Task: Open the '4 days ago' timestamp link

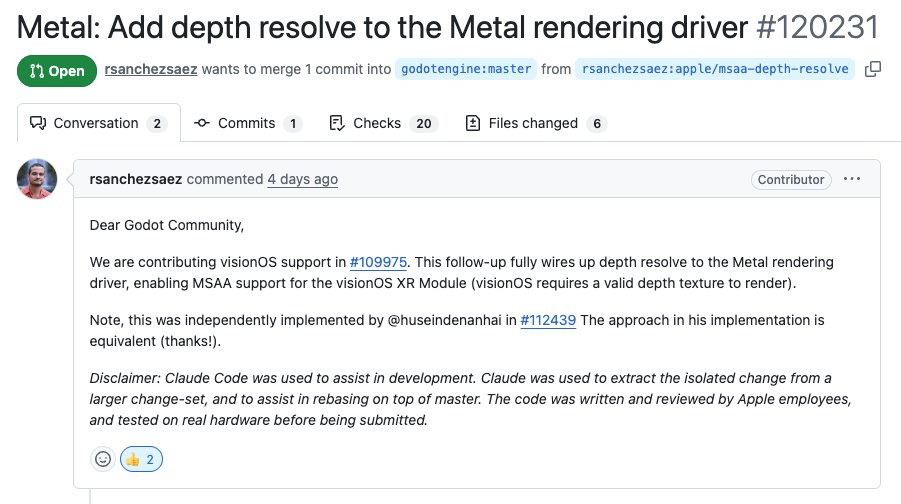Action: click(302, 179)
